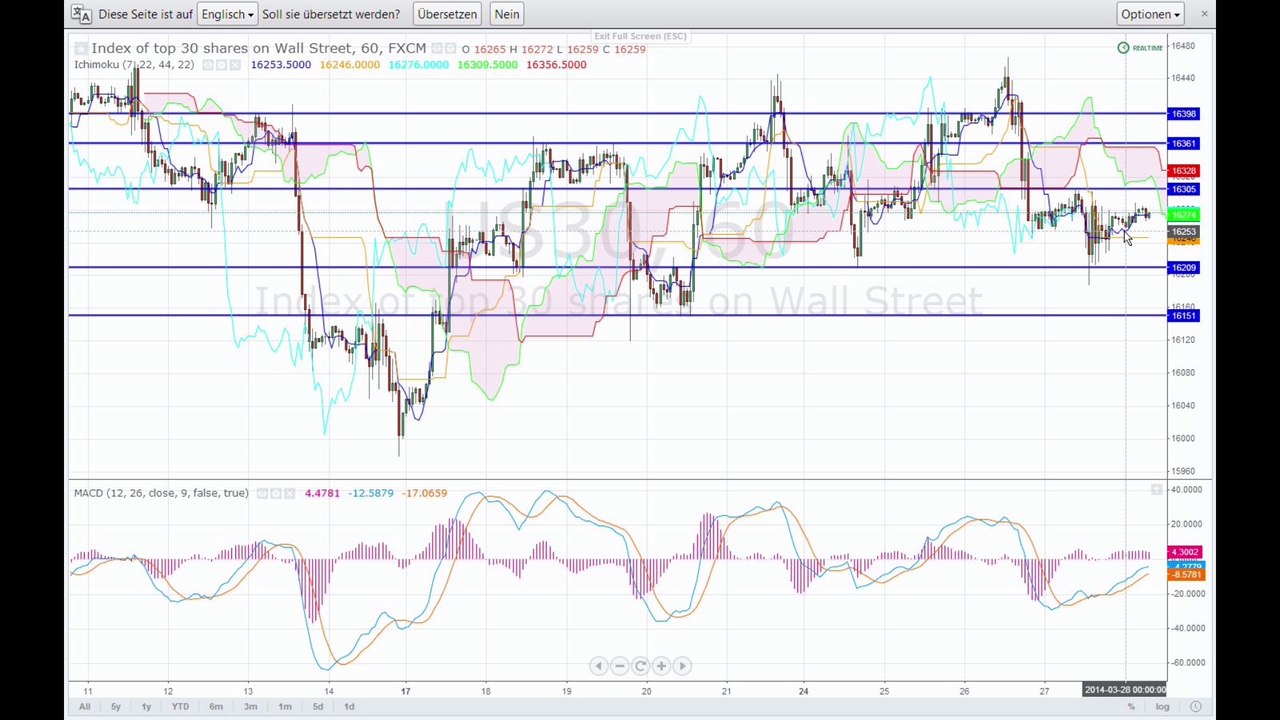Click the red 16328 price label
The image size is (1280, 720).
pyautogui.click(x=1183, y=172)
